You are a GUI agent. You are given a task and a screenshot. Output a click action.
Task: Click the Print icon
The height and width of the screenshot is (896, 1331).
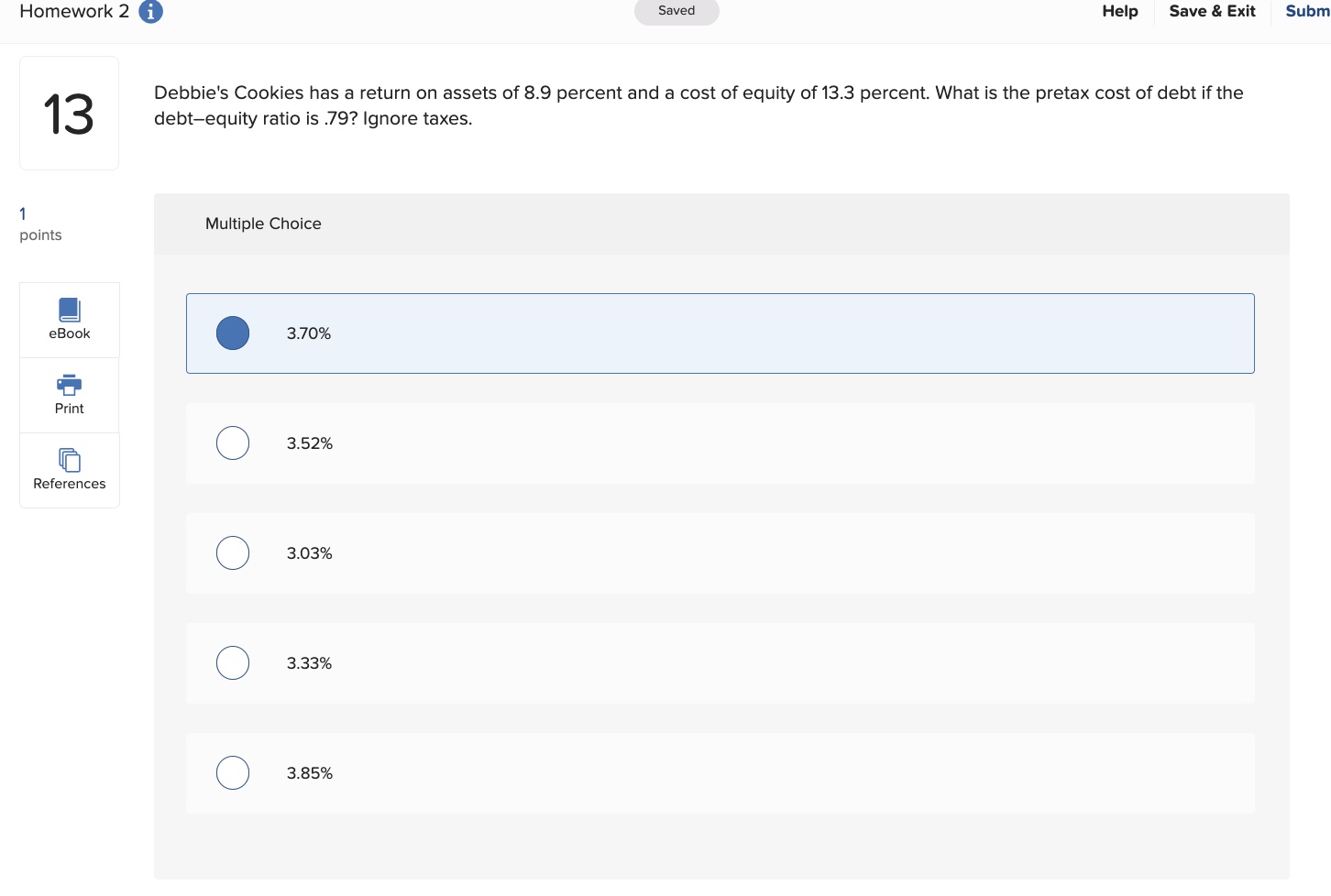(70, 385)
